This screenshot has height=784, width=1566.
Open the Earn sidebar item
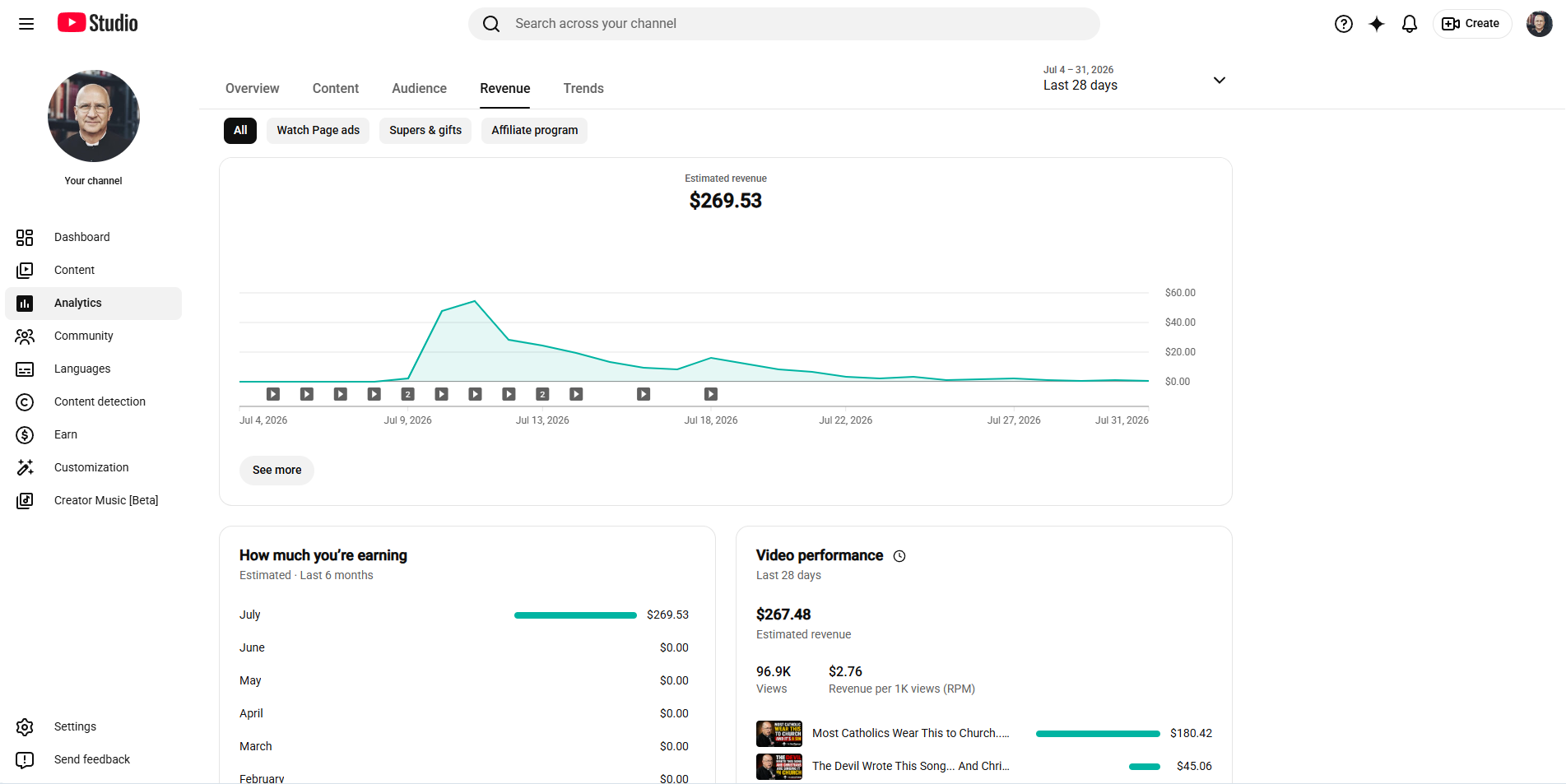point(94,434)
